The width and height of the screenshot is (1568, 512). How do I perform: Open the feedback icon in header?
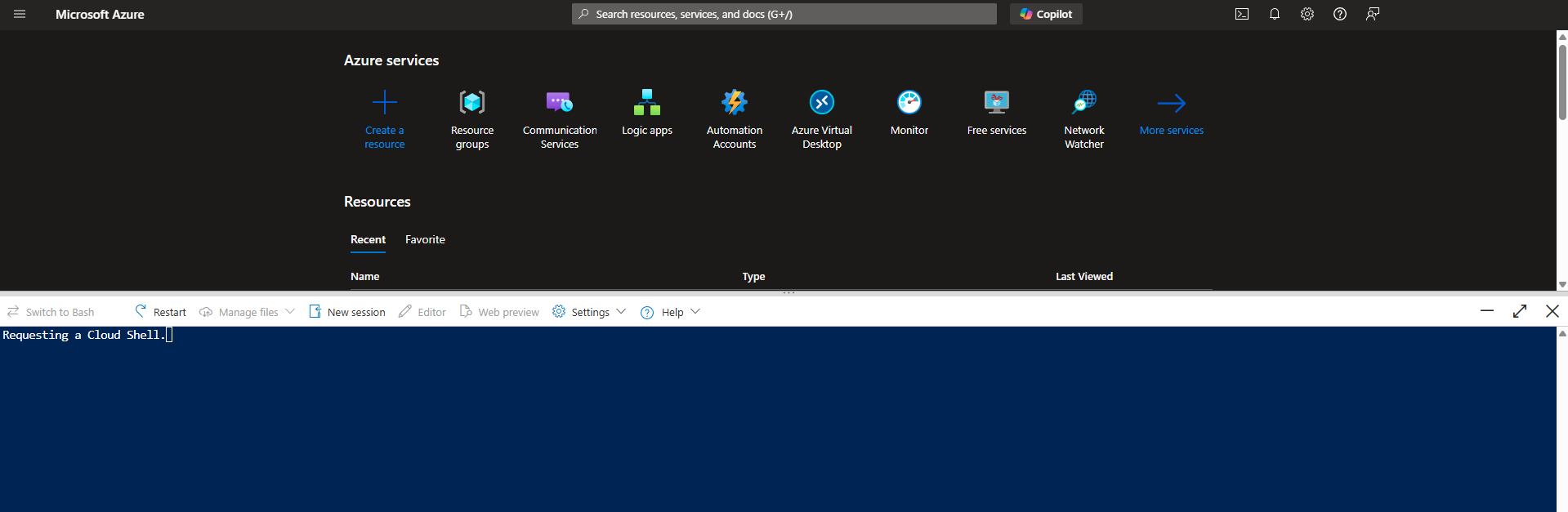pyautogui.click(x=1373, y=14)
